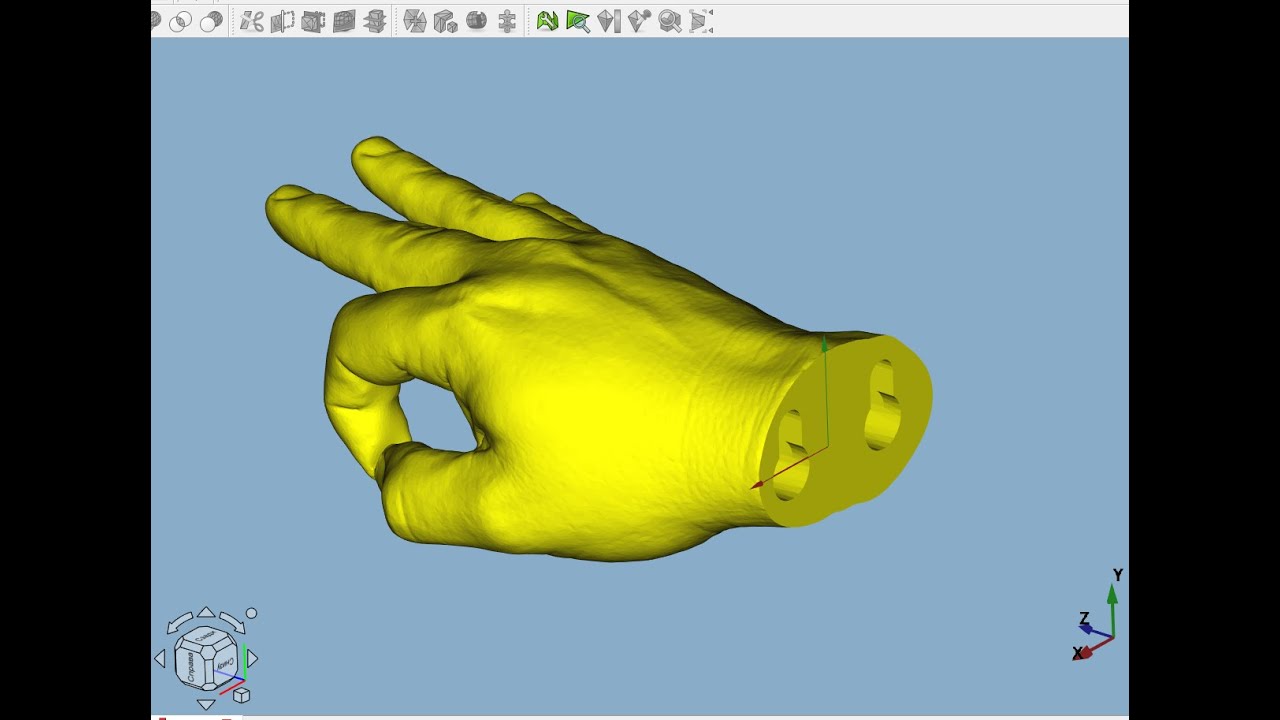
Task: Open the mini cube menu below nav cube
Action: [241, 695]
